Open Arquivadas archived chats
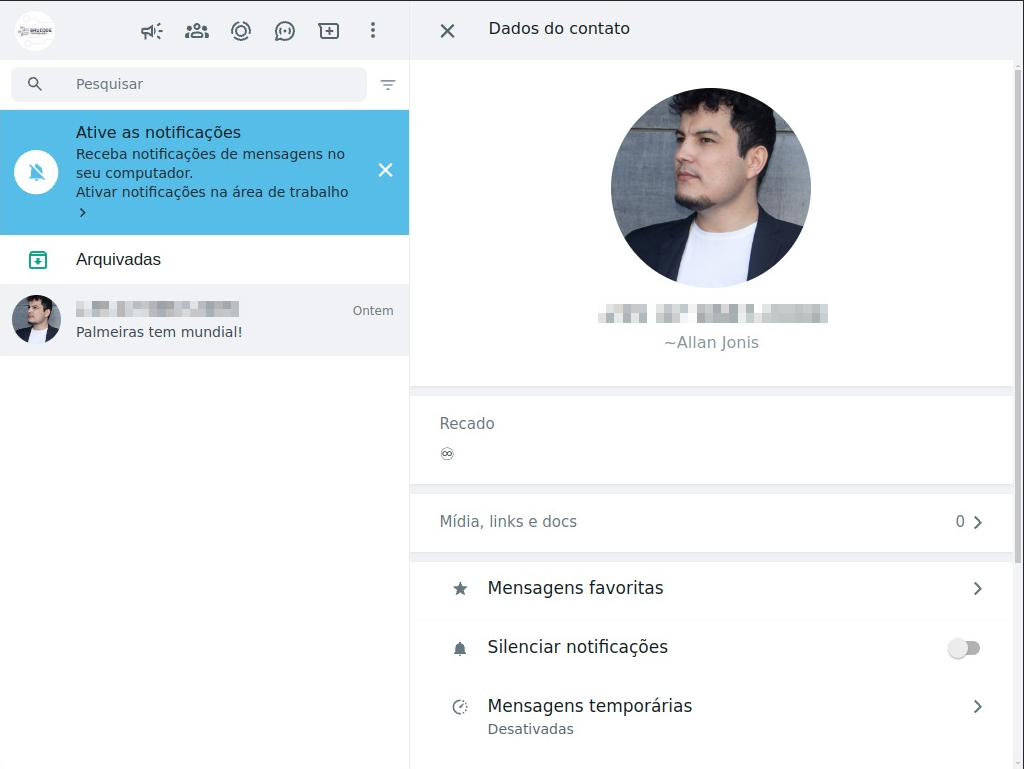This screenshot has width=1024, height=769. coord(204,259)
